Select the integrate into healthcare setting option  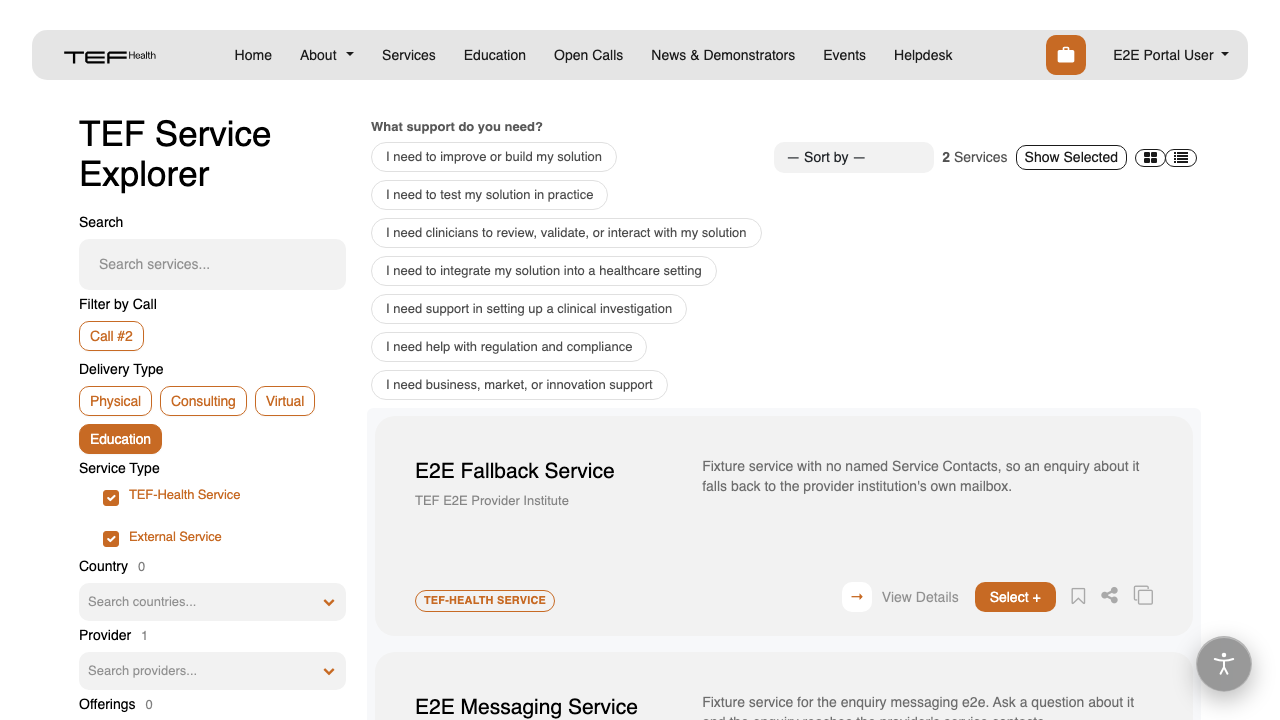[544, 271]
